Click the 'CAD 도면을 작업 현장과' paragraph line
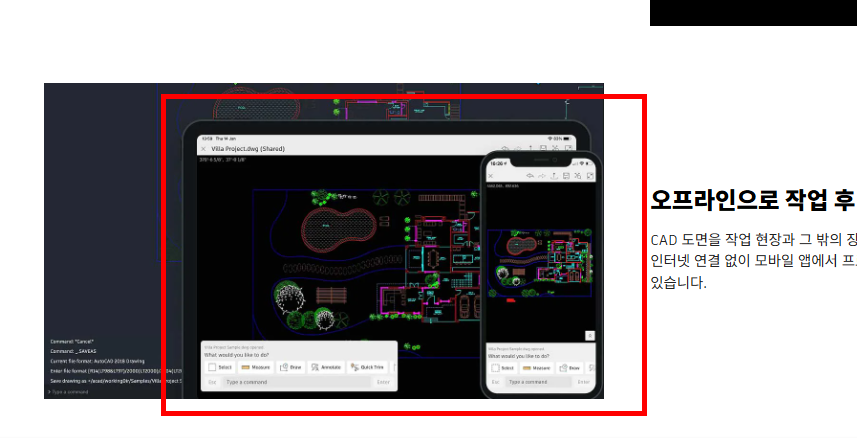 click(x=753, y=239)
